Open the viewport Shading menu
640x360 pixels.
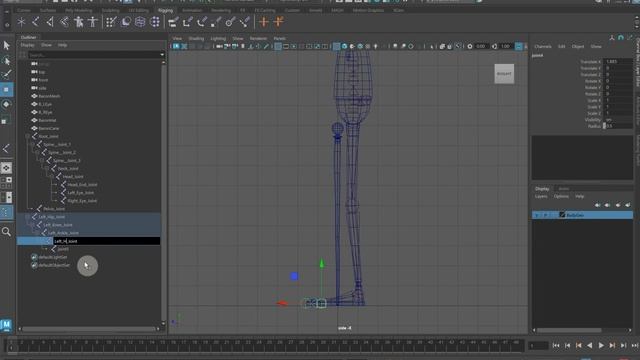point(196,38)
